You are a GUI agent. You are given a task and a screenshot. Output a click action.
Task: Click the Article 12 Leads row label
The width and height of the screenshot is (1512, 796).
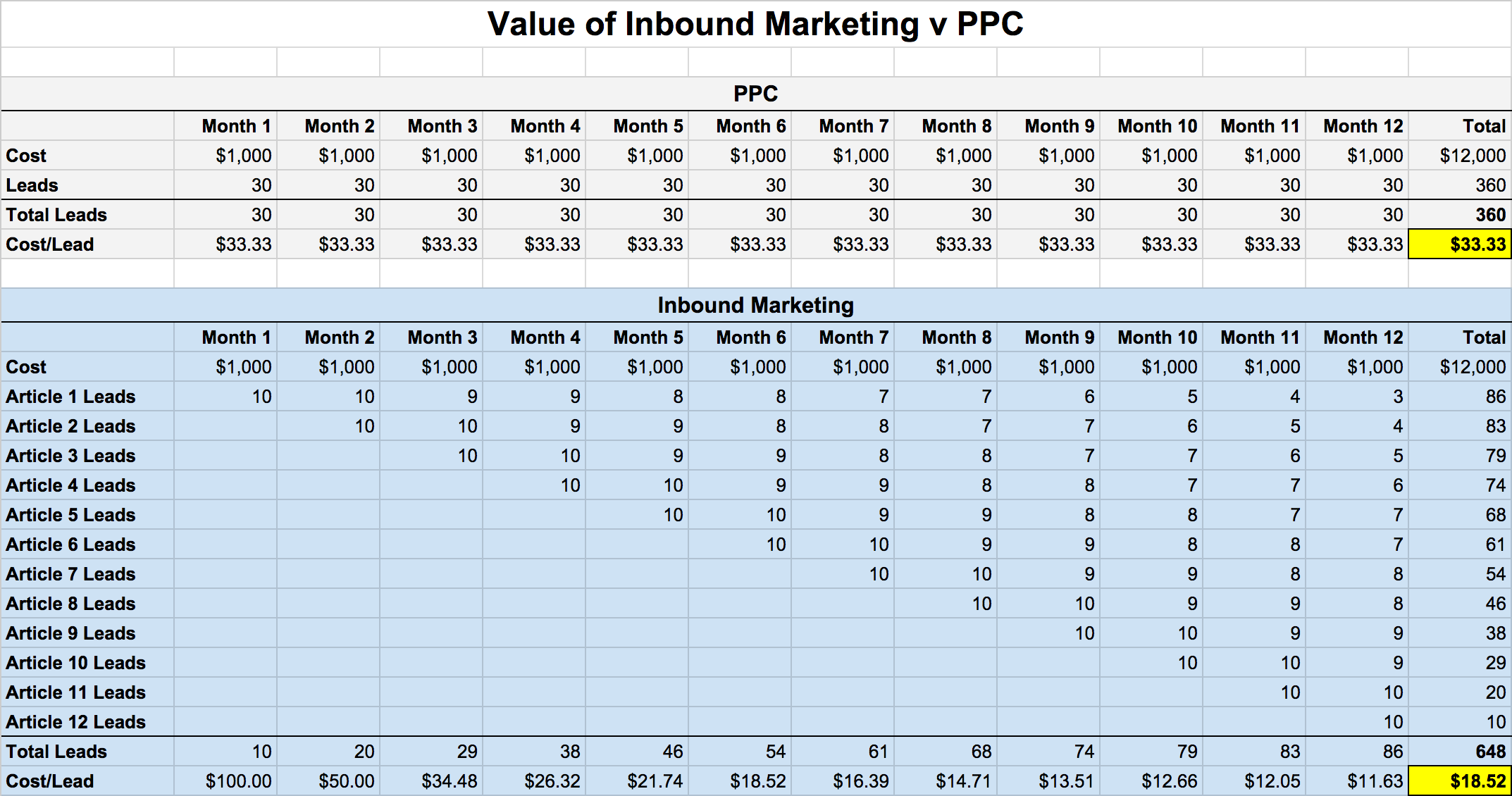tap(75, 721)
